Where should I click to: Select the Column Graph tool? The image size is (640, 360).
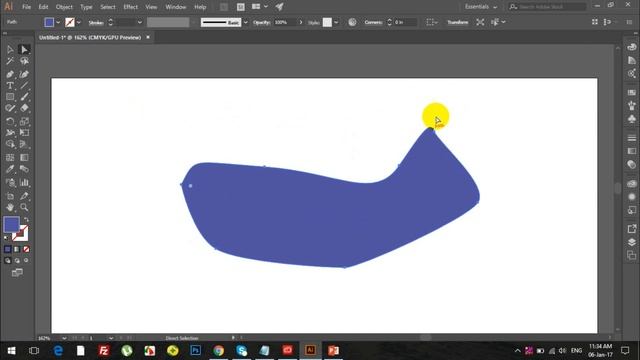24,182
